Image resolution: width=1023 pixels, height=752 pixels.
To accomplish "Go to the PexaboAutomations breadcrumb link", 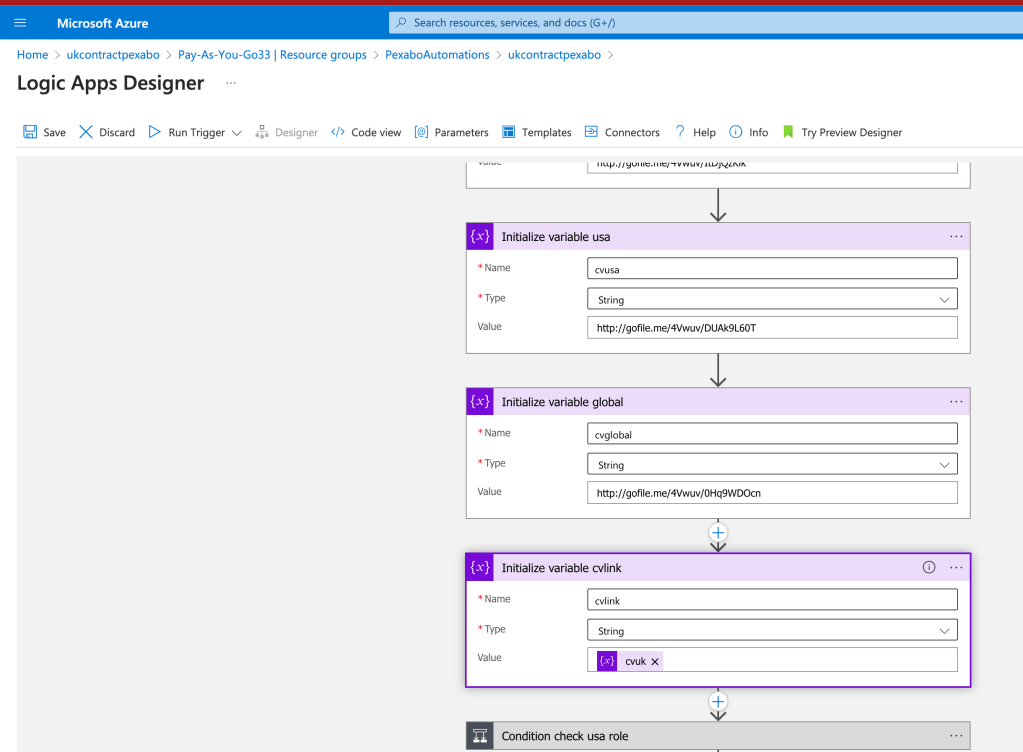I will tap(437, 55).
